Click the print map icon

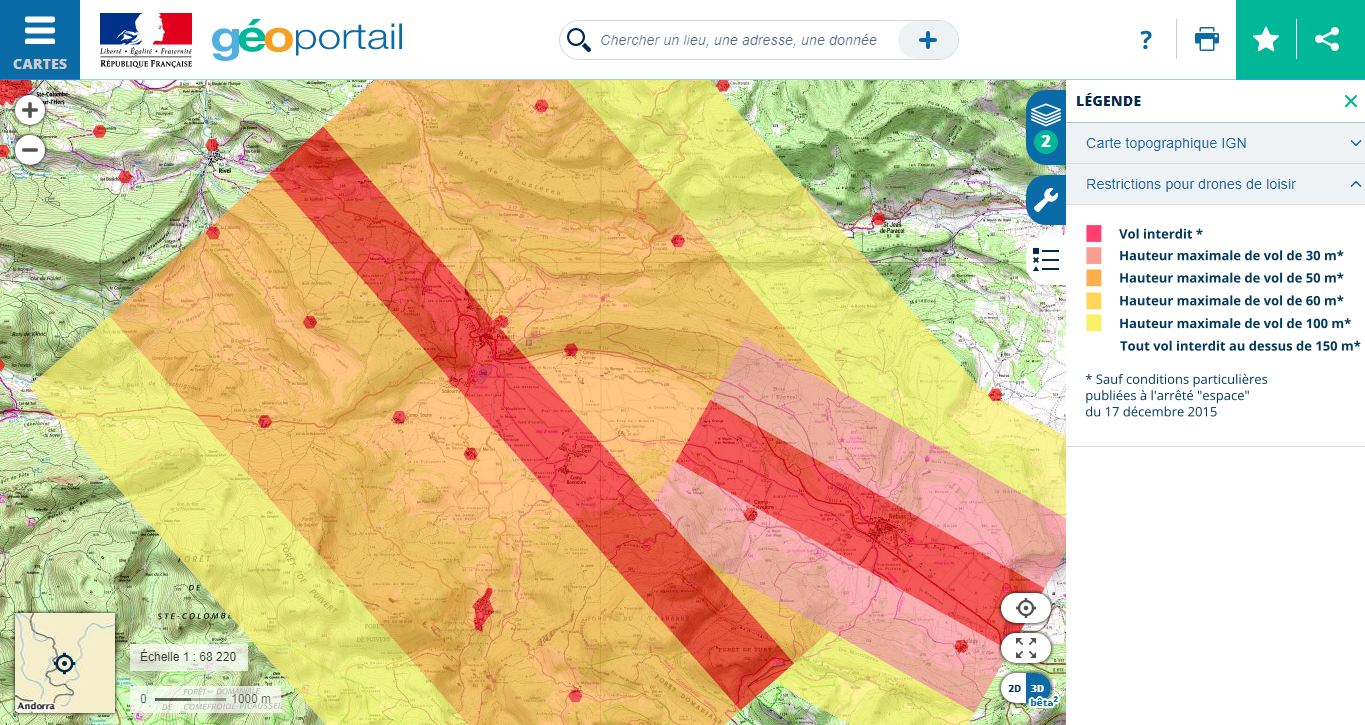1207,40
